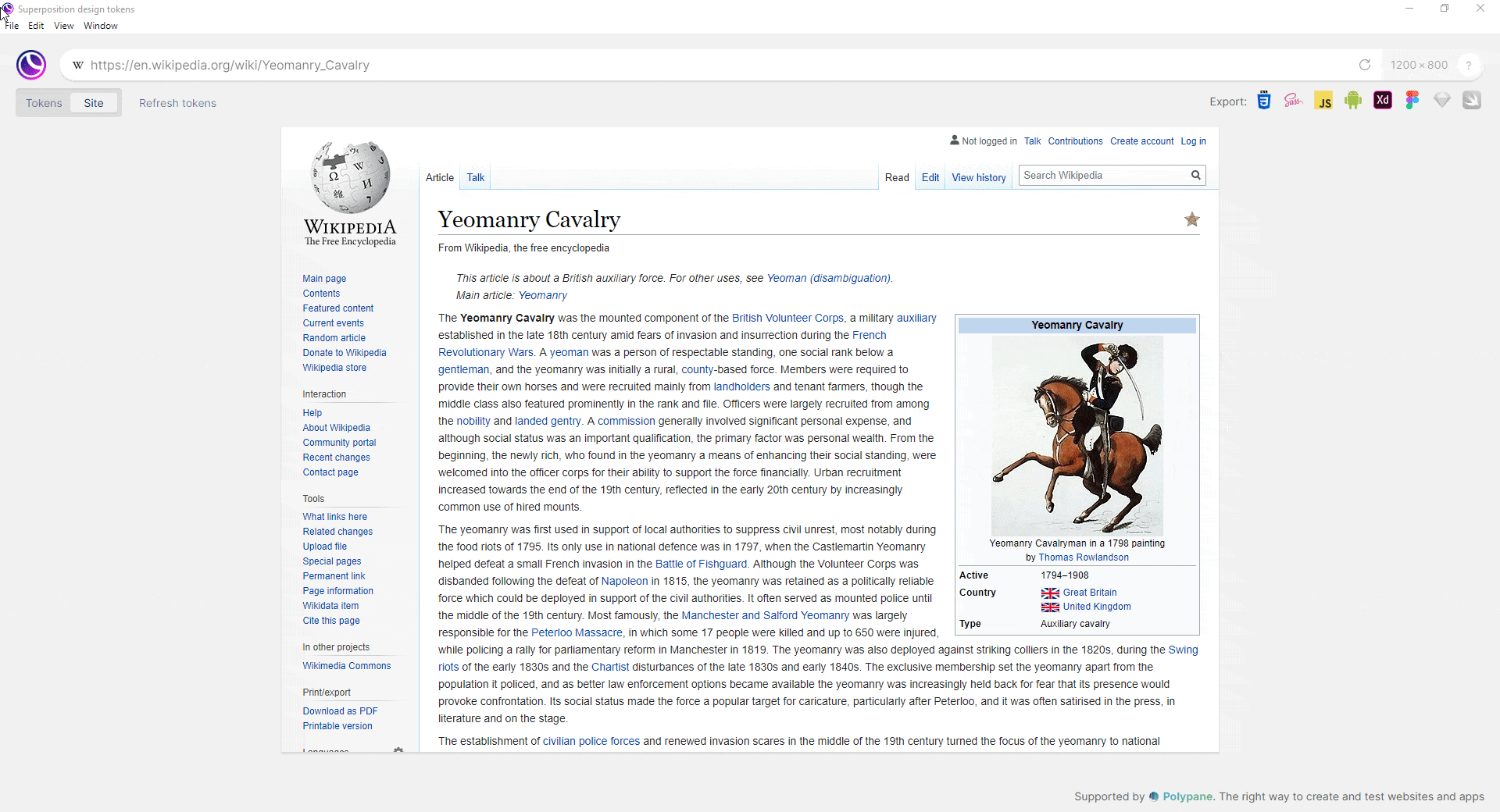Open the Edit menu
Screen dimensions: 1500x812
click(36, 26)
